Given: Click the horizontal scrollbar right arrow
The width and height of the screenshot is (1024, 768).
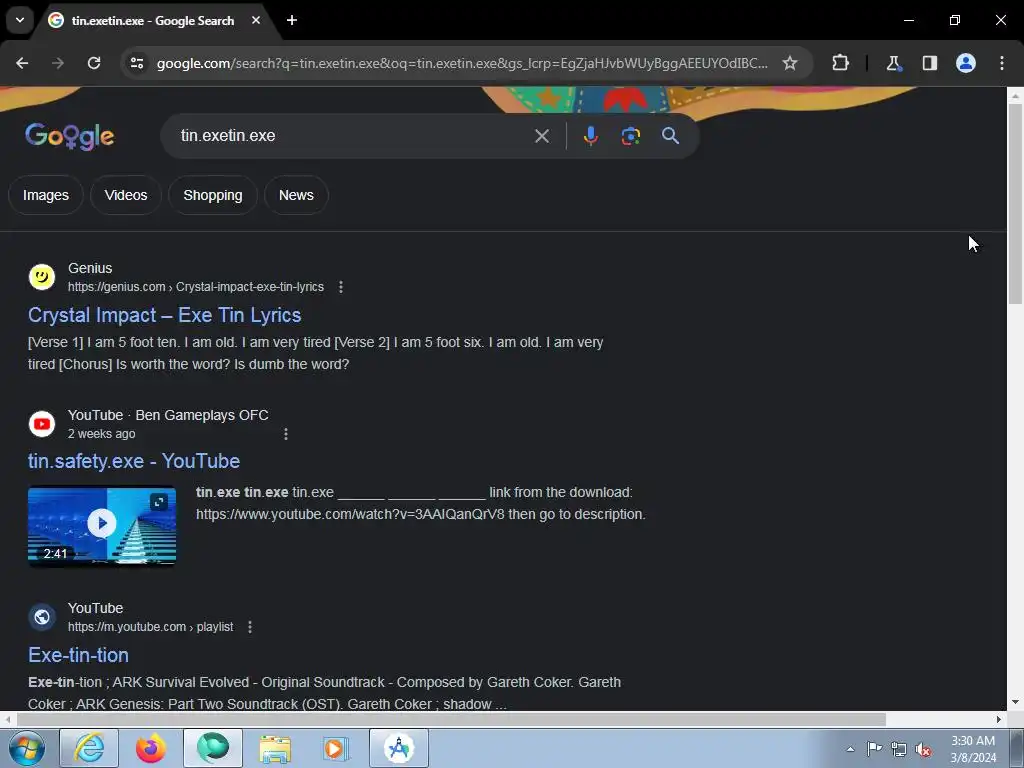Looking at the screenshot, I should (999, 719).
